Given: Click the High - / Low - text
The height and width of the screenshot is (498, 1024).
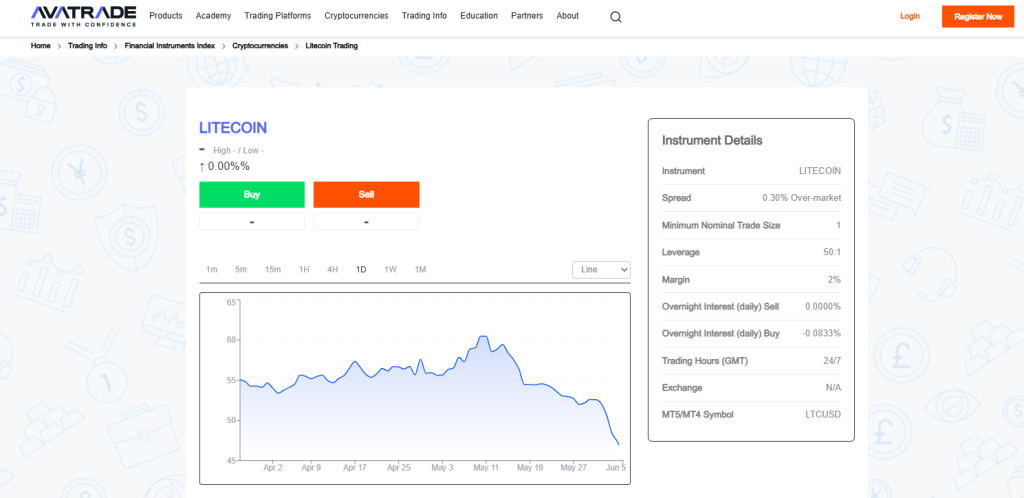Looking at the screenshot, I should pyautogui.click(x=238, y=150).
